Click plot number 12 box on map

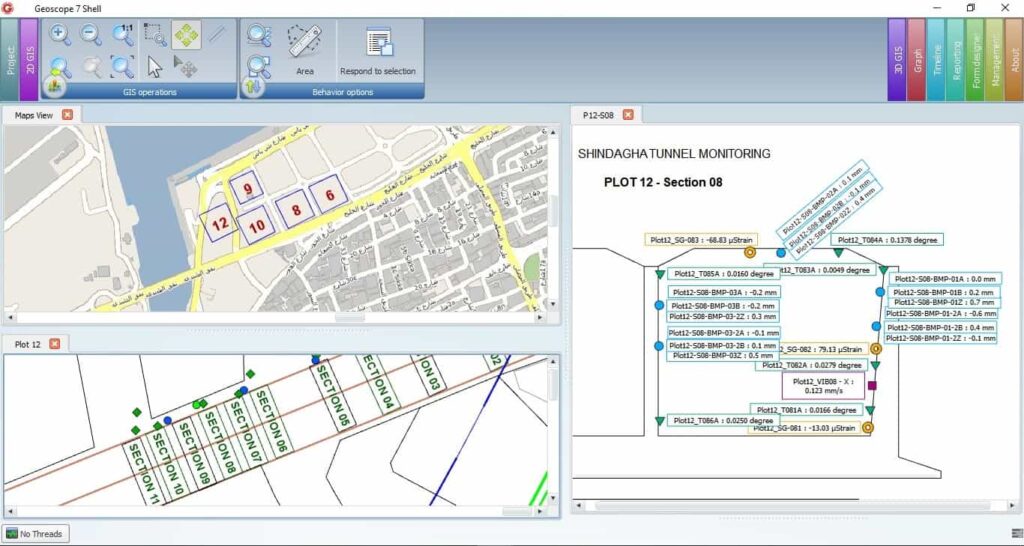click(x=219, y=225)
